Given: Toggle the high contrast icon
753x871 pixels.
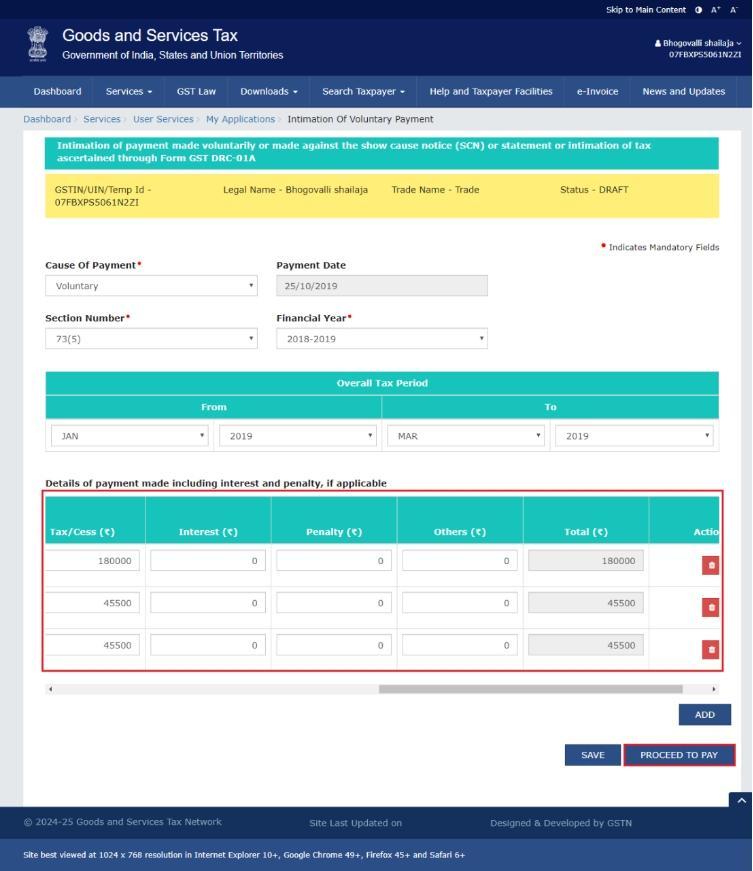Looking at the screenshot, I should click(699, 10).
